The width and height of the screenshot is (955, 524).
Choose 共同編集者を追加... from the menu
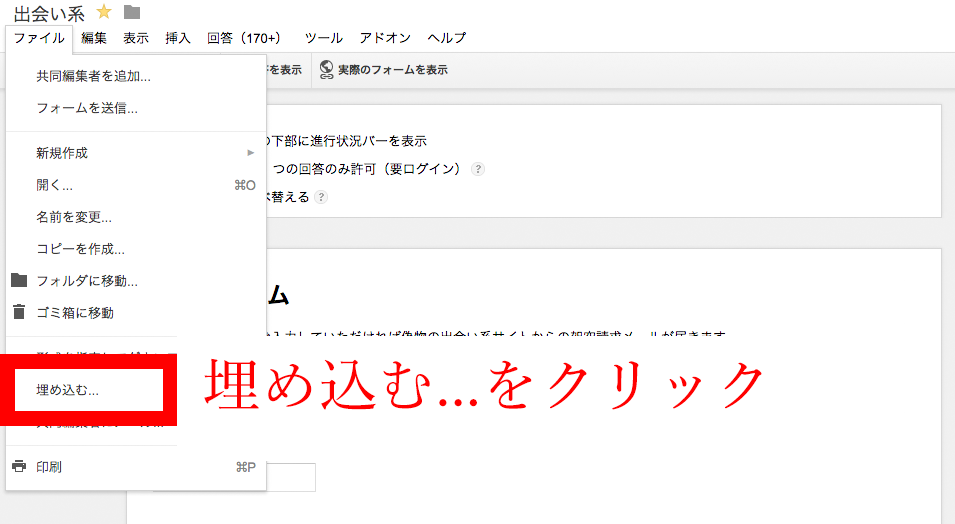[x=136, y=76]
